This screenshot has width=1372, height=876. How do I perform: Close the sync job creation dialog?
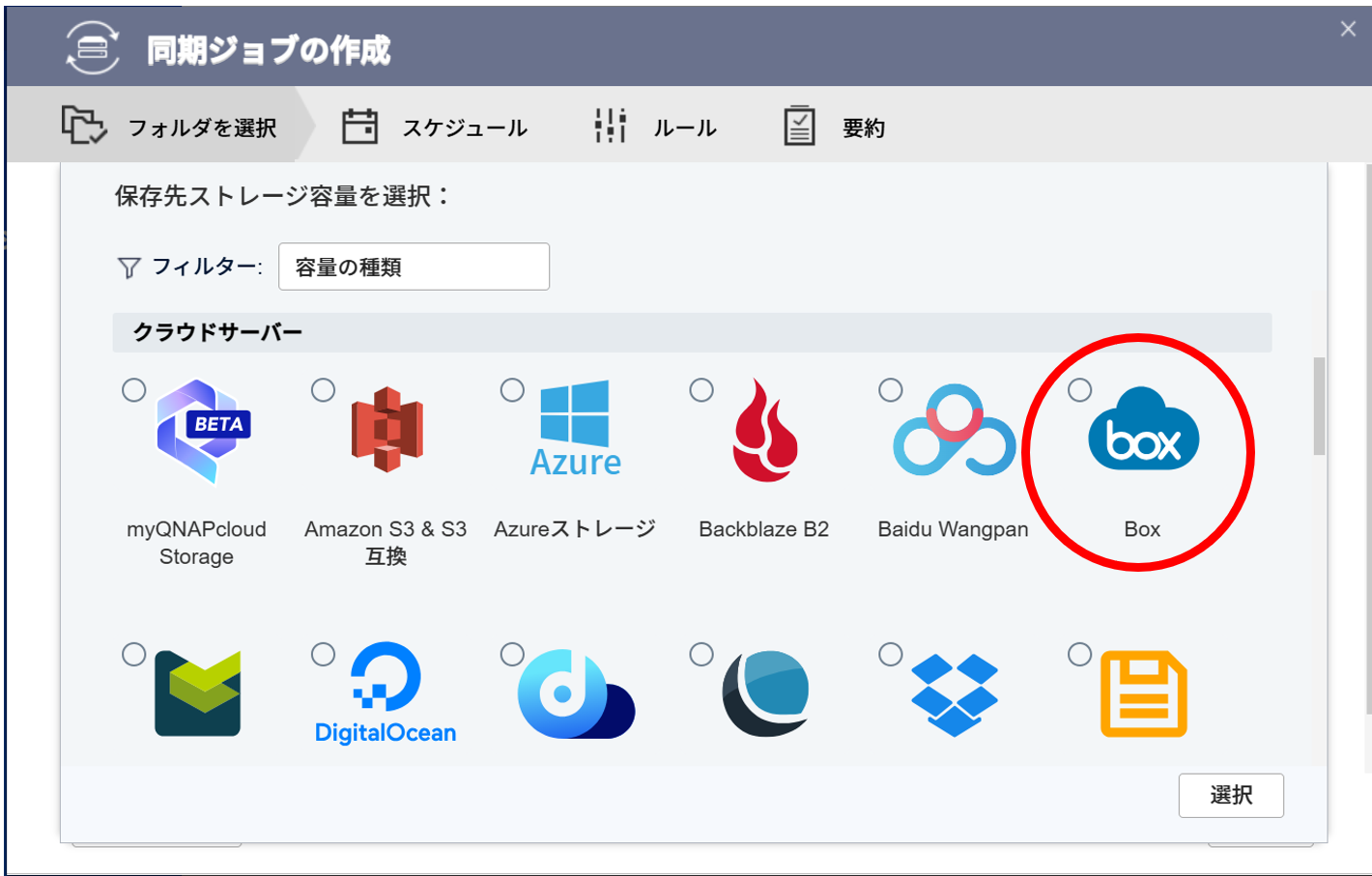[1348, 29]
